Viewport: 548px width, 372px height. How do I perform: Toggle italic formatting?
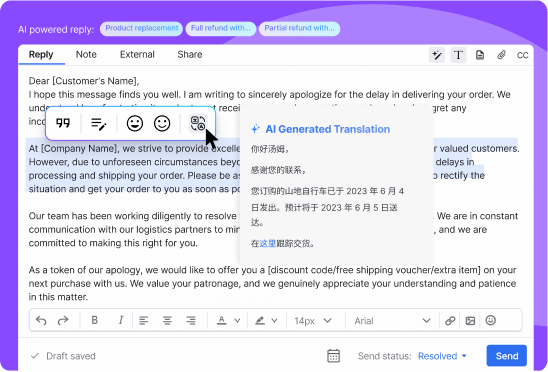click(121, 320)
